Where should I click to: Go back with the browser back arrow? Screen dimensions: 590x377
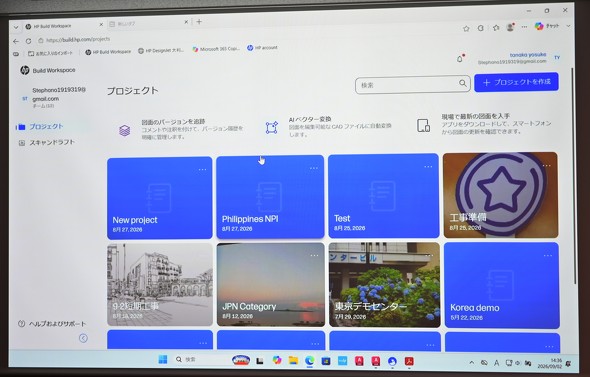[x=16, y=41]
